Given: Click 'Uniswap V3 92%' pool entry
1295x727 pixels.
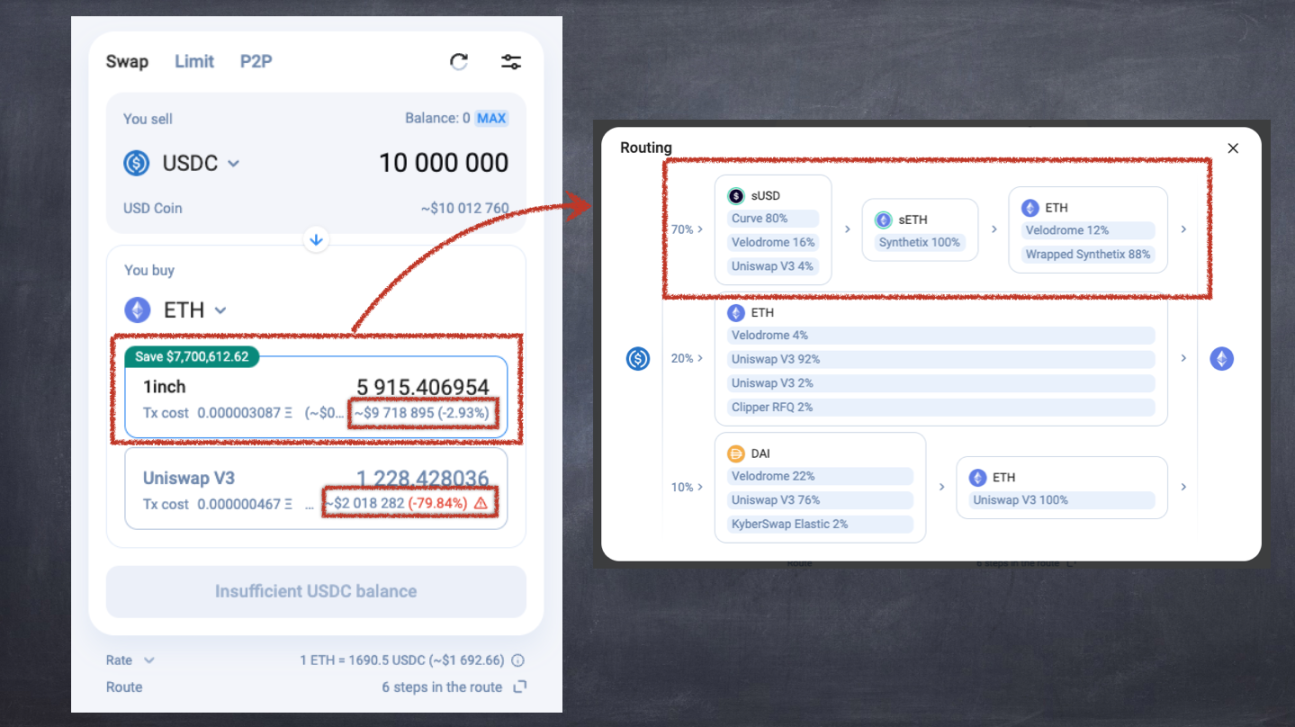Looking at the screenshot, I should click(940, 359).
